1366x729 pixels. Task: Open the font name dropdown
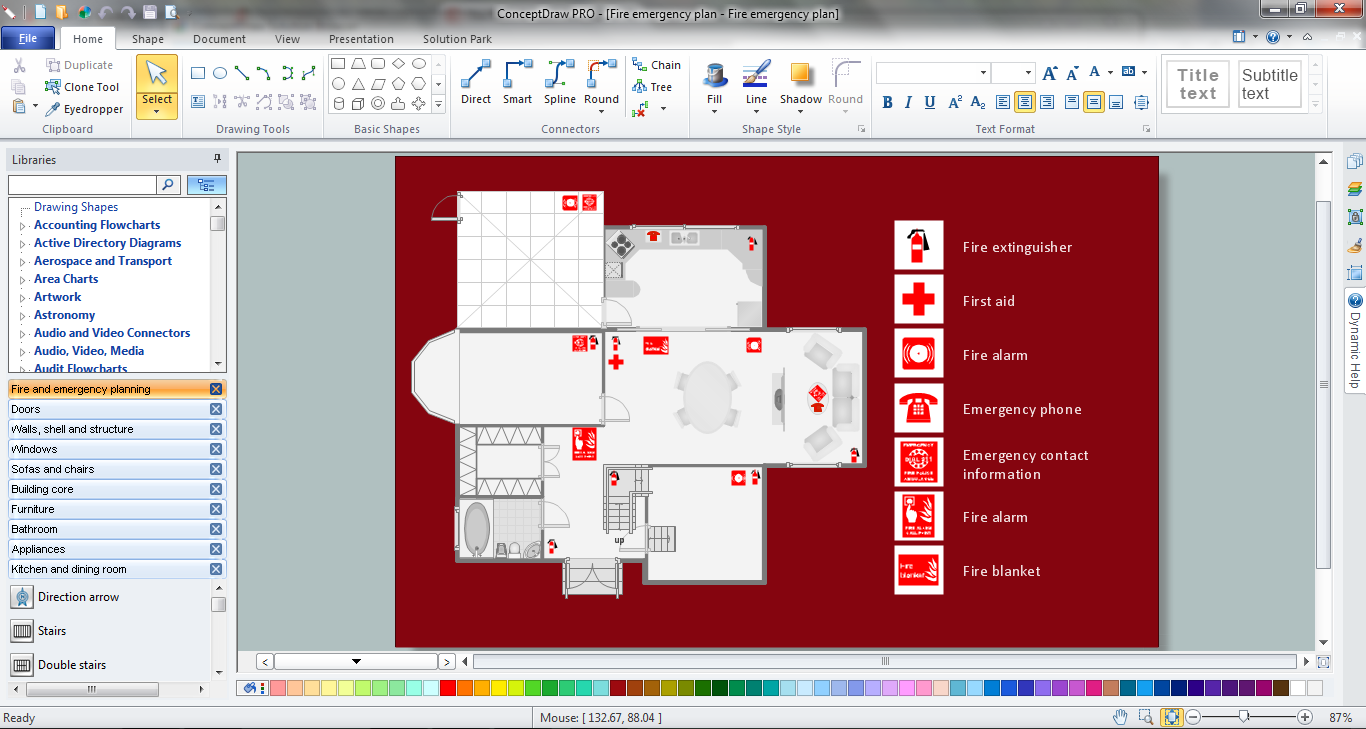coord(984,73)
